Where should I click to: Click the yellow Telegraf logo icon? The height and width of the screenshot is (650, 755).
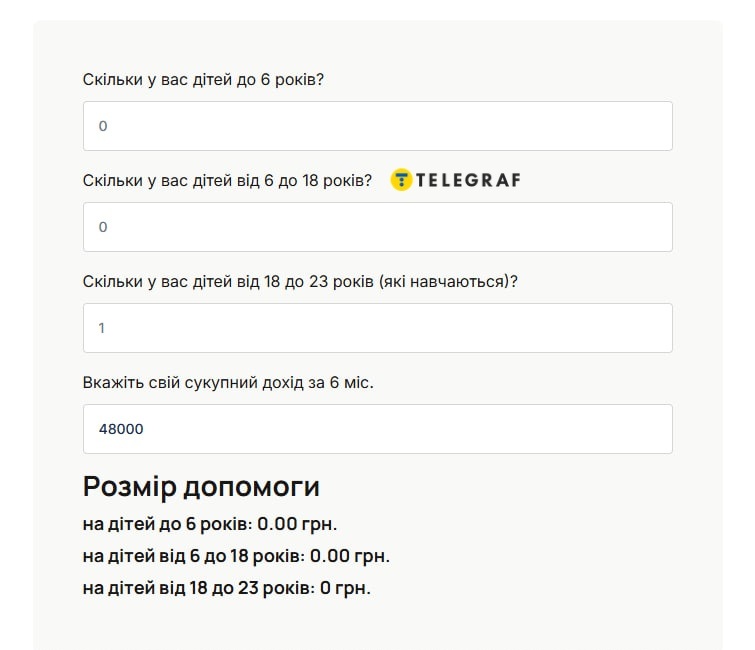point(401,180)
